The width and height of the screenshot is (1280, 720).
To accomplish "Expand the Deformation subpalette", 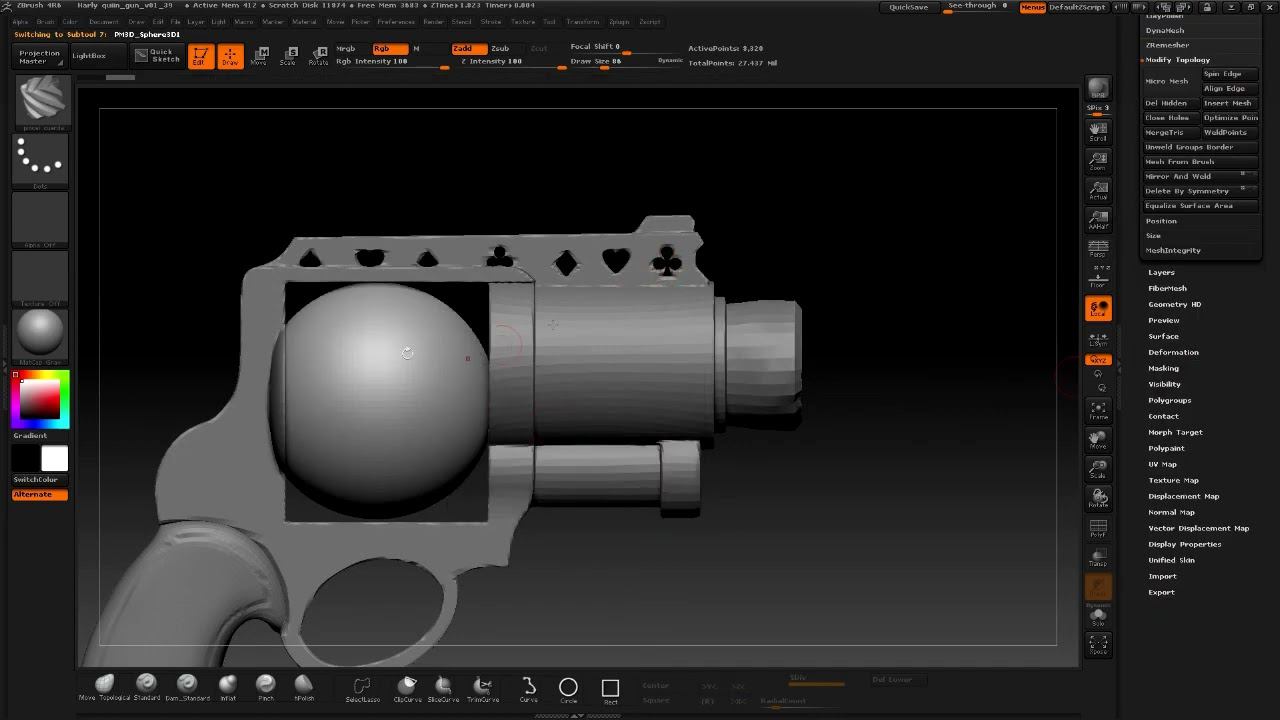I will point(1173,352).
